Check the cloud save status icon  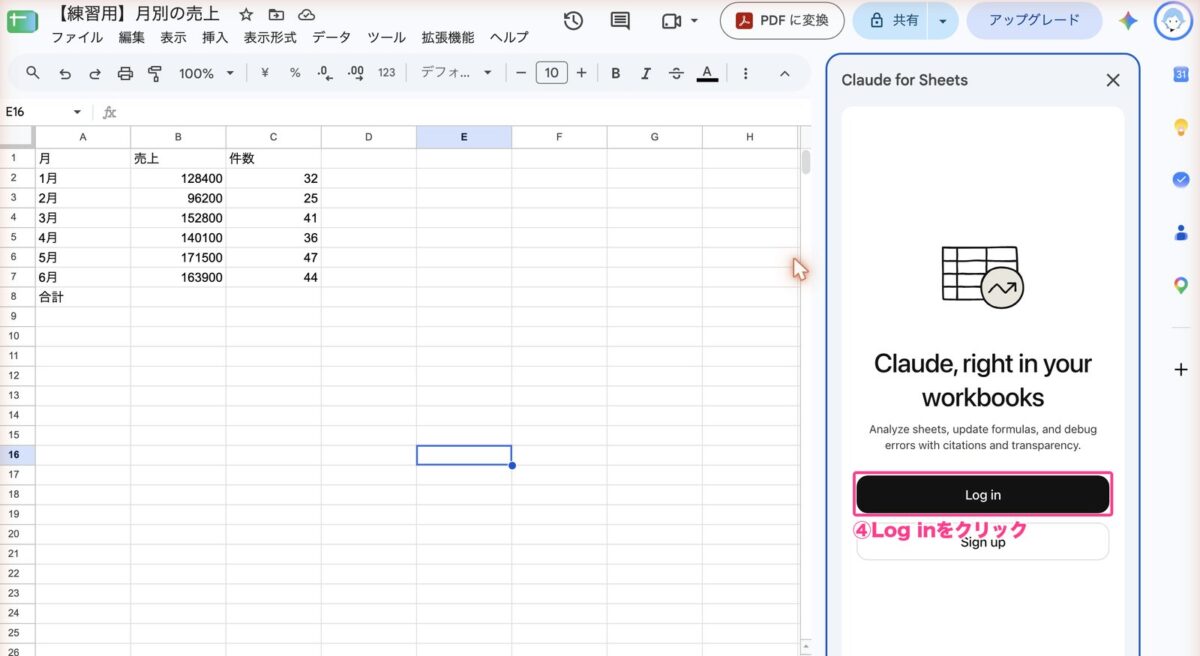click(307, 16)
